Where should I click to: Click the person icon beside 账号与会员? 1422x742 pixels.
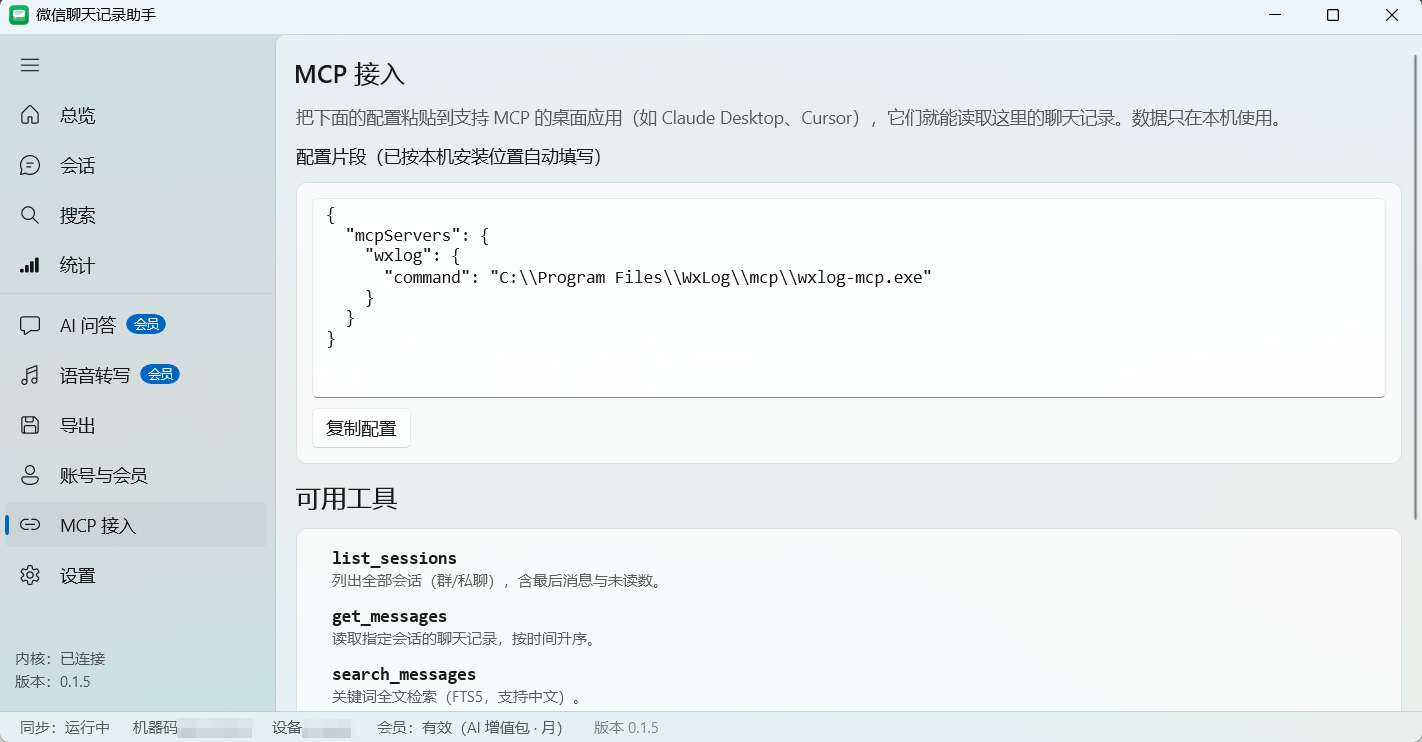tap(30, 475)
